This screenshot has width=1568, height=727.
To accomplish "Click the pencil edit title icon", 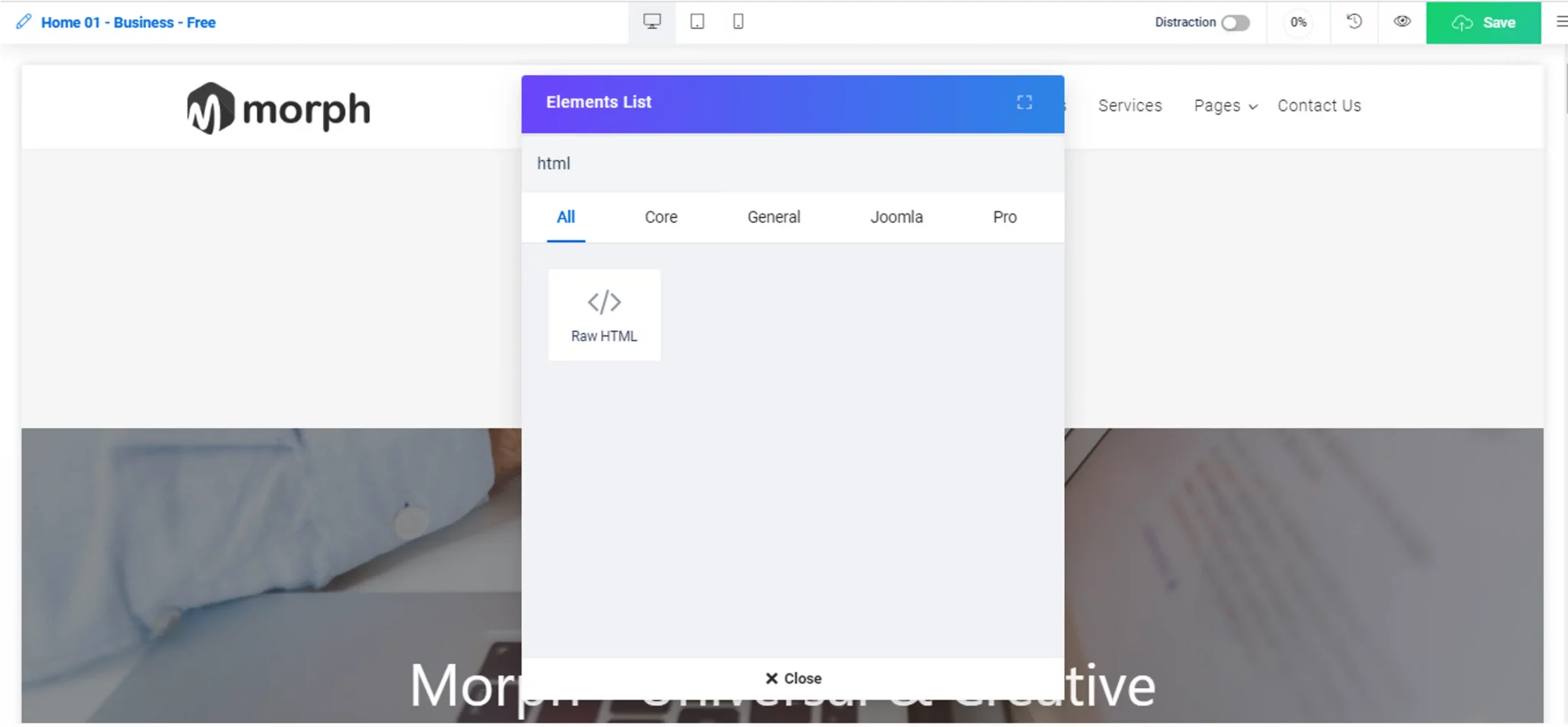I will click(x=24, y=21).
